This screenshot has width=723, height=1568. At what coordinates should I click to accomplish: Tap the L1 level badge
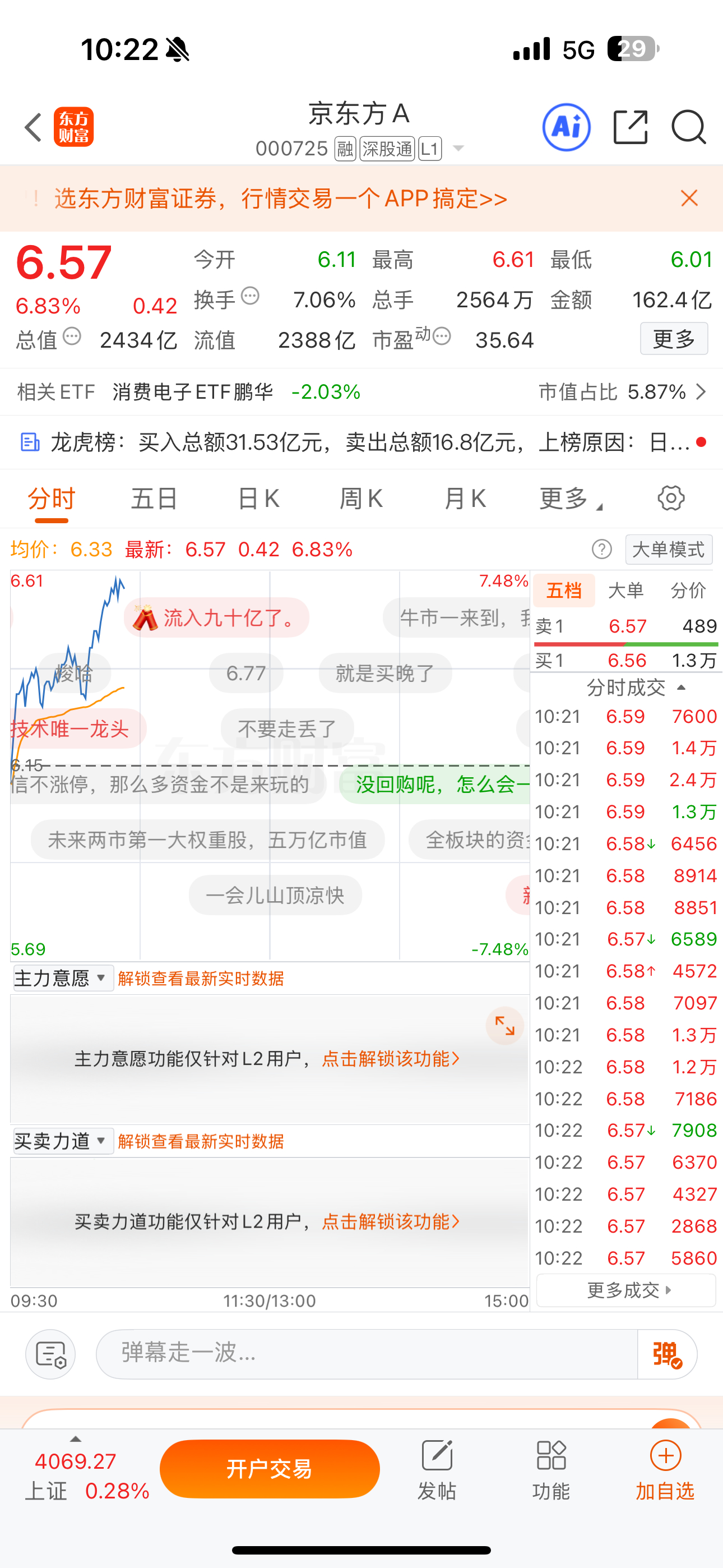tap(430, 149)
